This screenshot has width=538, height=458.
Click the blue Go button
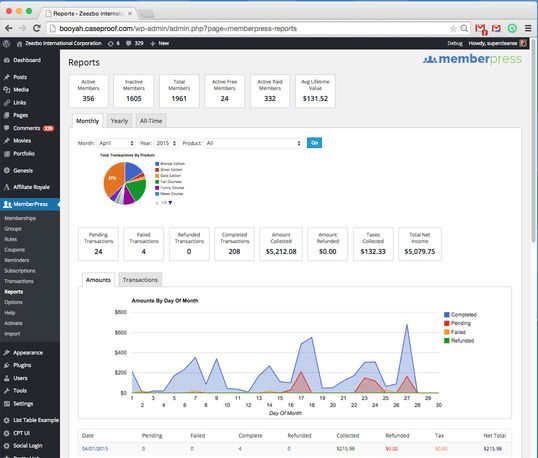click(314, 143)
